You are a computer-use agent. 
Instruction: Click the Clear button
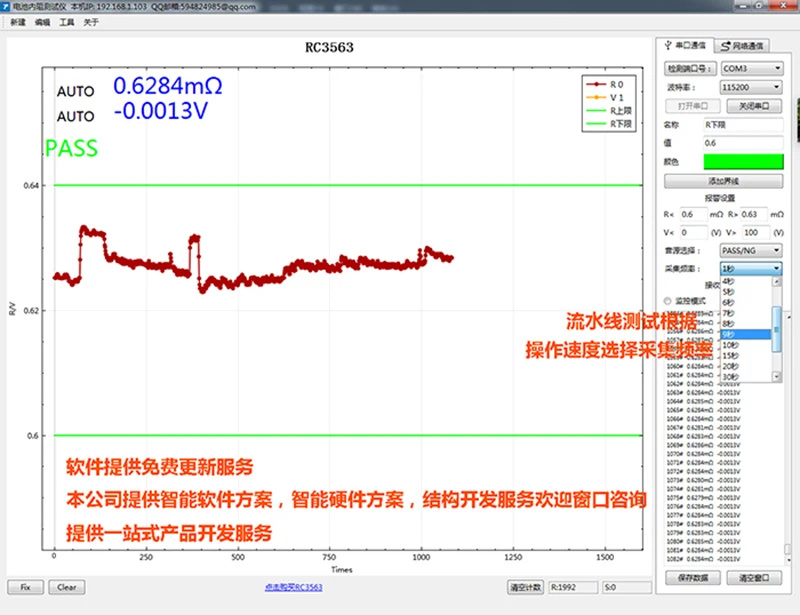point(67,587)
